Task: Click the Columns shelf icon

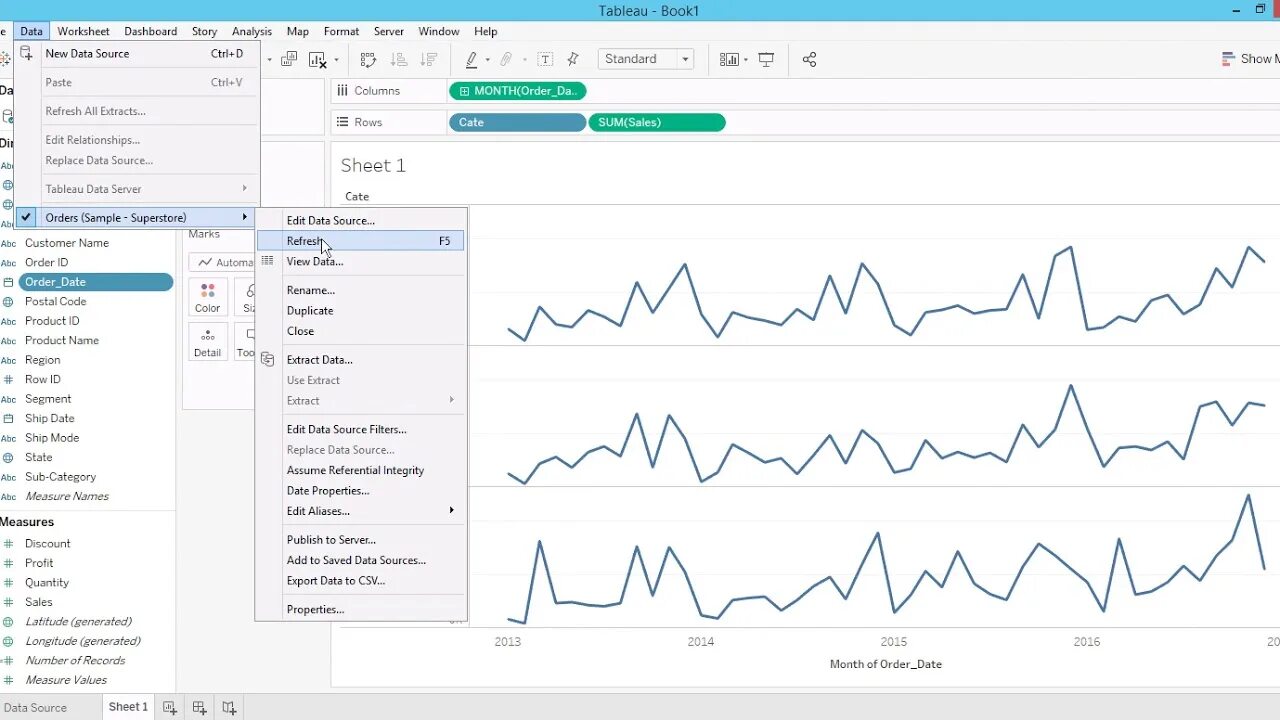Action: pyautogui.click(x=342, y=90)
